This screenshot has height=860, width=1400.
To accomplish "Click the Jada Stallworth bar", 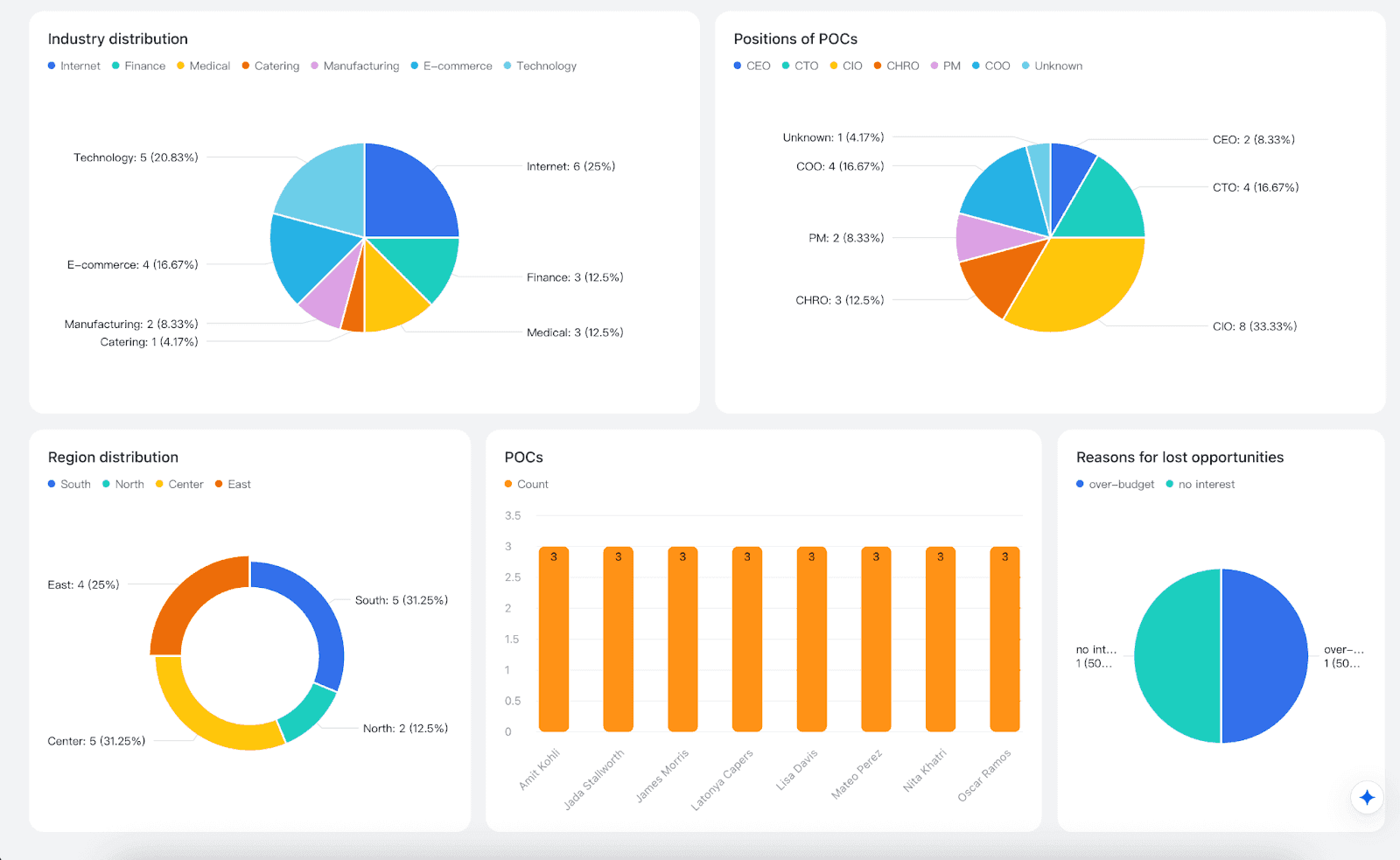I will pos(619,639).
